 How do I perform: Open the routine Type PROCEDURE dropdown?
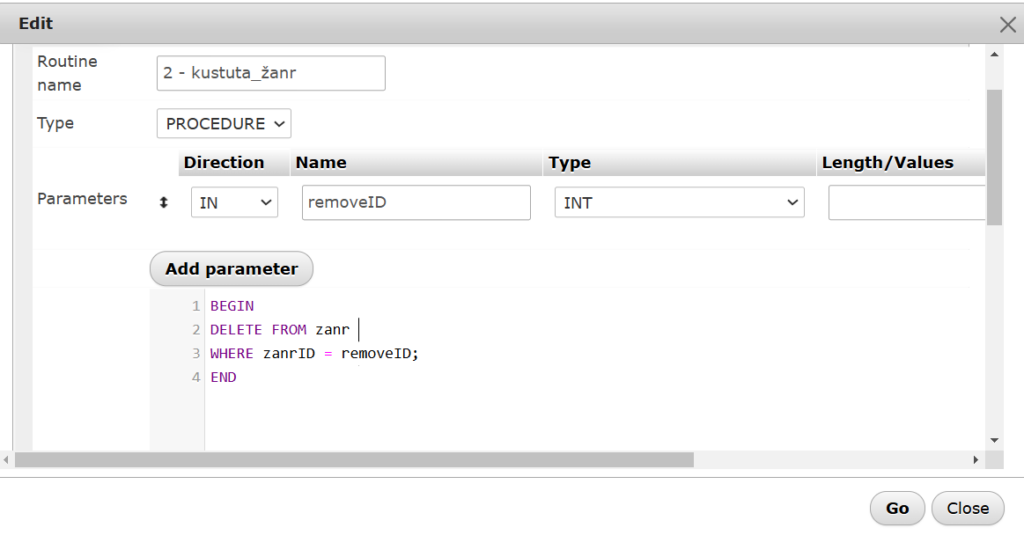click(224, 124)
